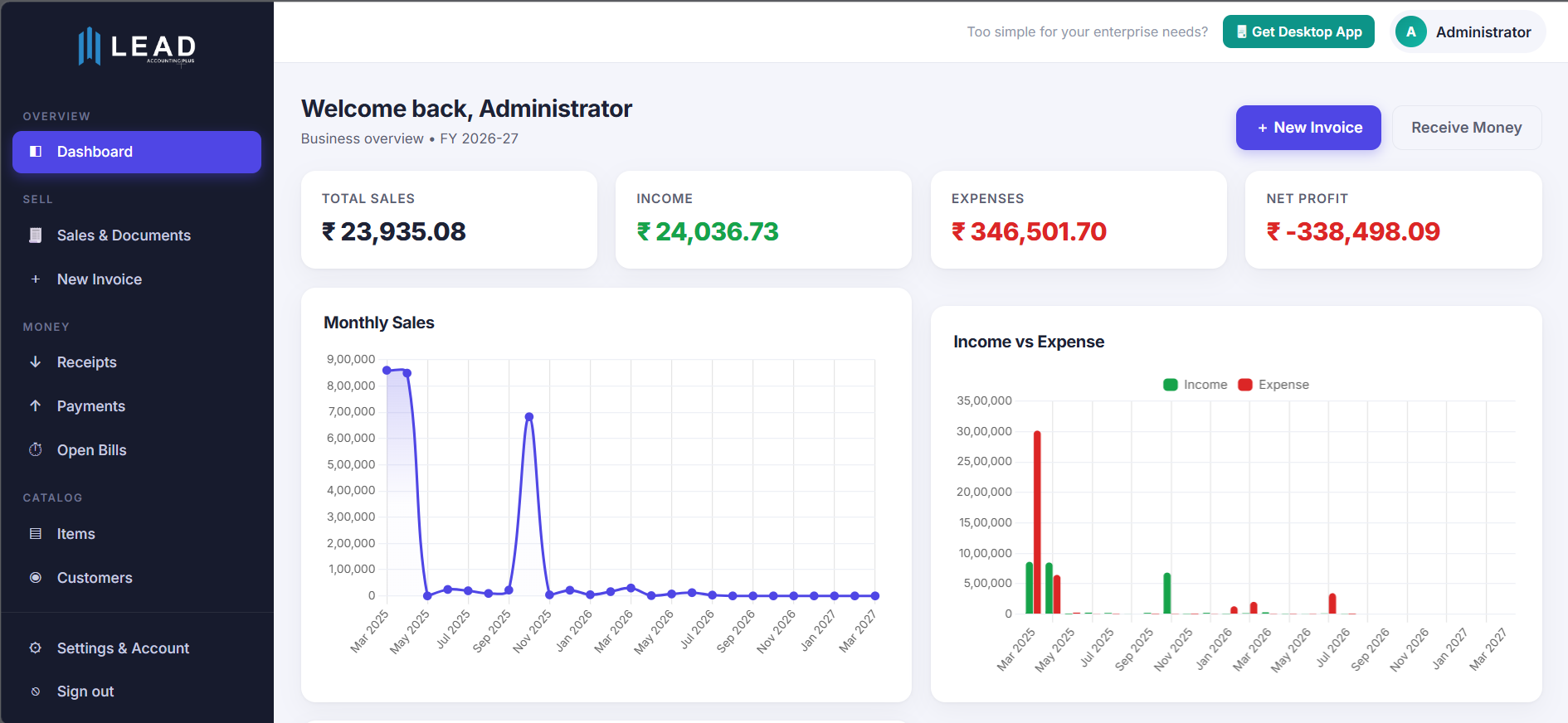Click the plus icon beside sidebar New Invoice
The image size is (1568, 723).
[x=36, y=279]
